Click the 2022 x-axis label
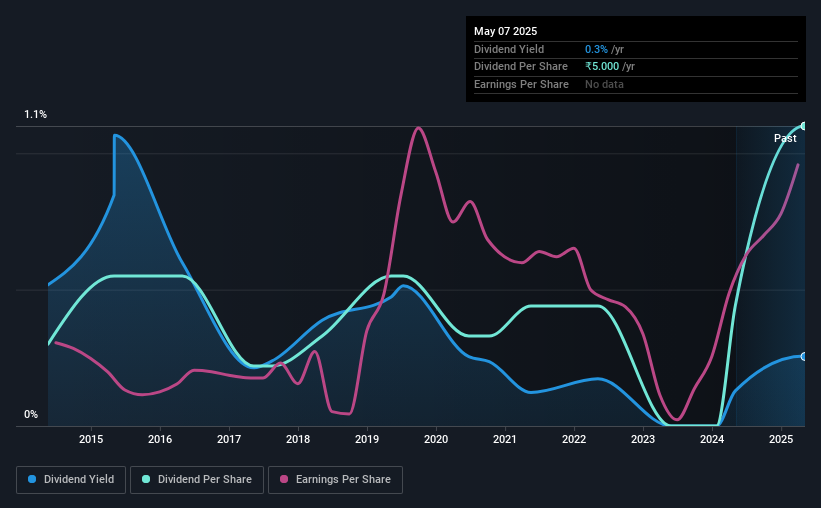The width and height of the screenshot is (821, 508). 574,439
